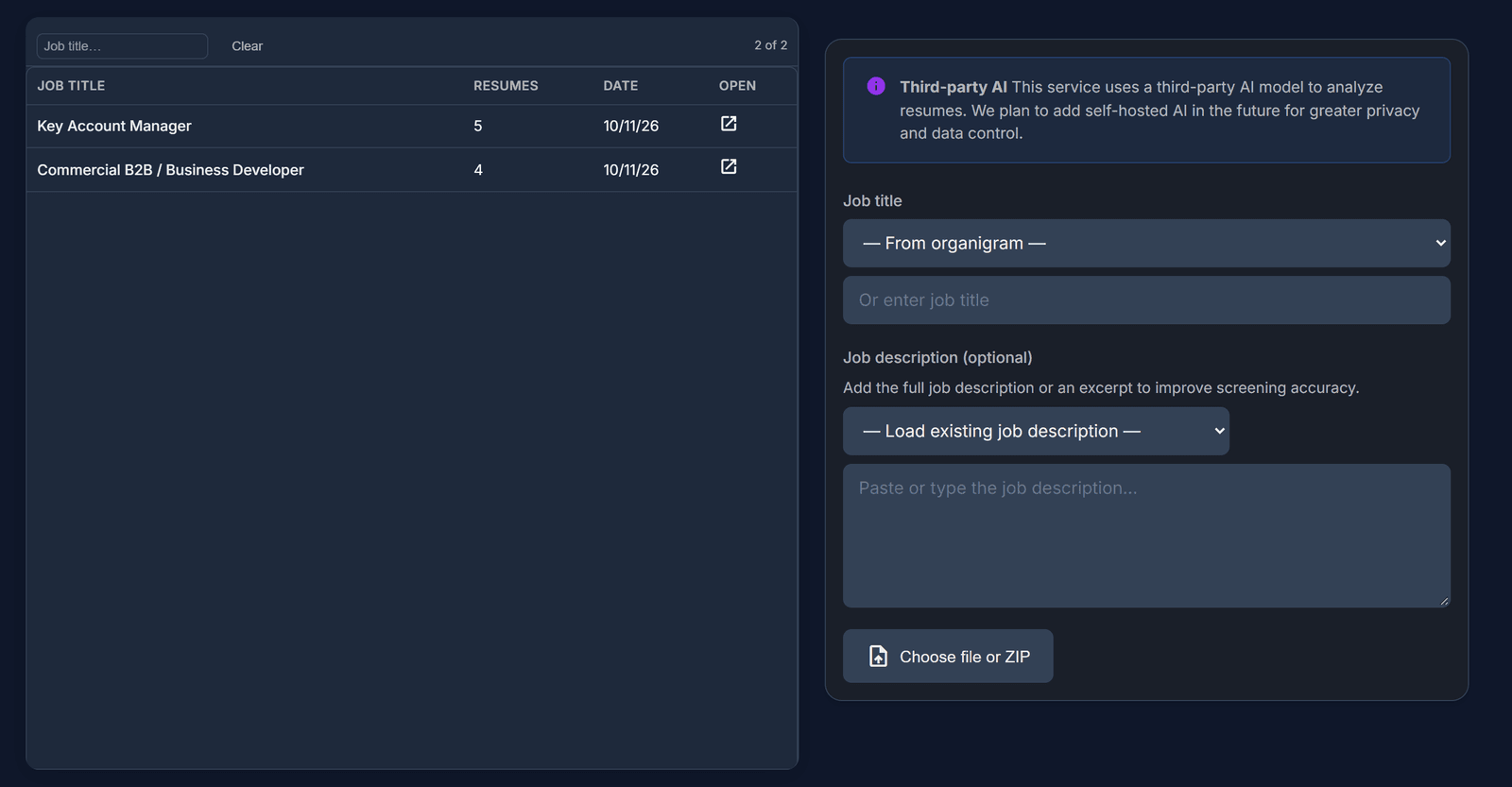
Task: Click the purple info icon in notice
Action: (876, 86)
